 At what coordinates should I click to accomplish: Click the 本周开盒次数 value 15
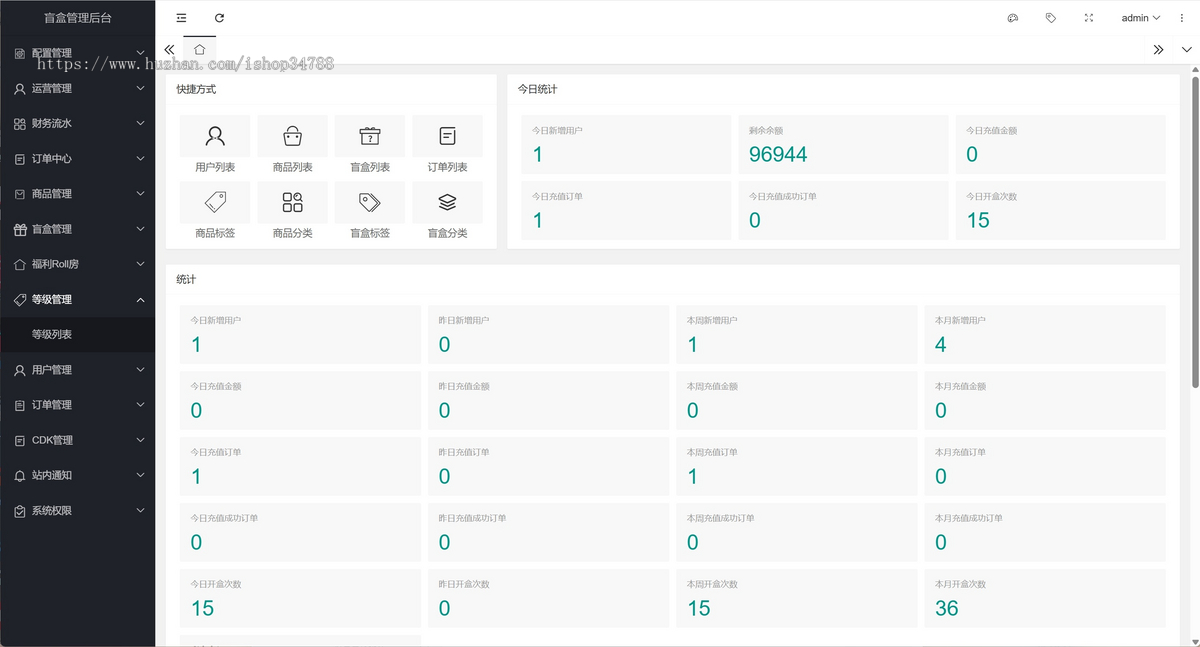click(699, 608)
